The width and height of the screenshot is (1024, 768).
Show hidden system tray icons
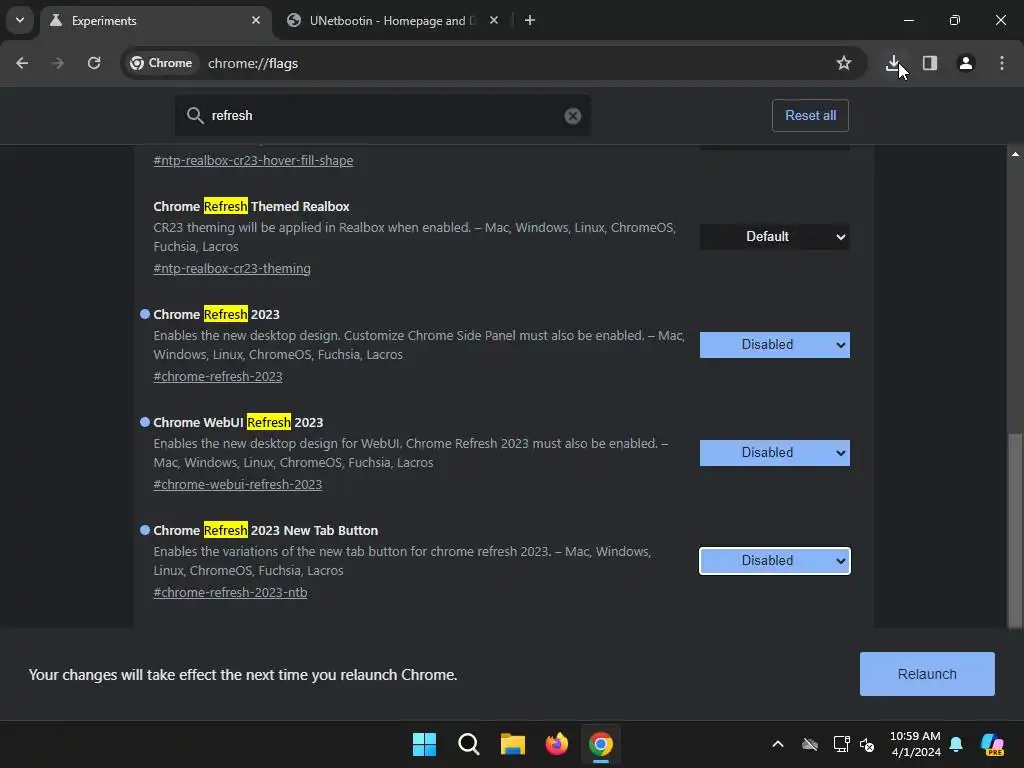click(x=778, y=744)
